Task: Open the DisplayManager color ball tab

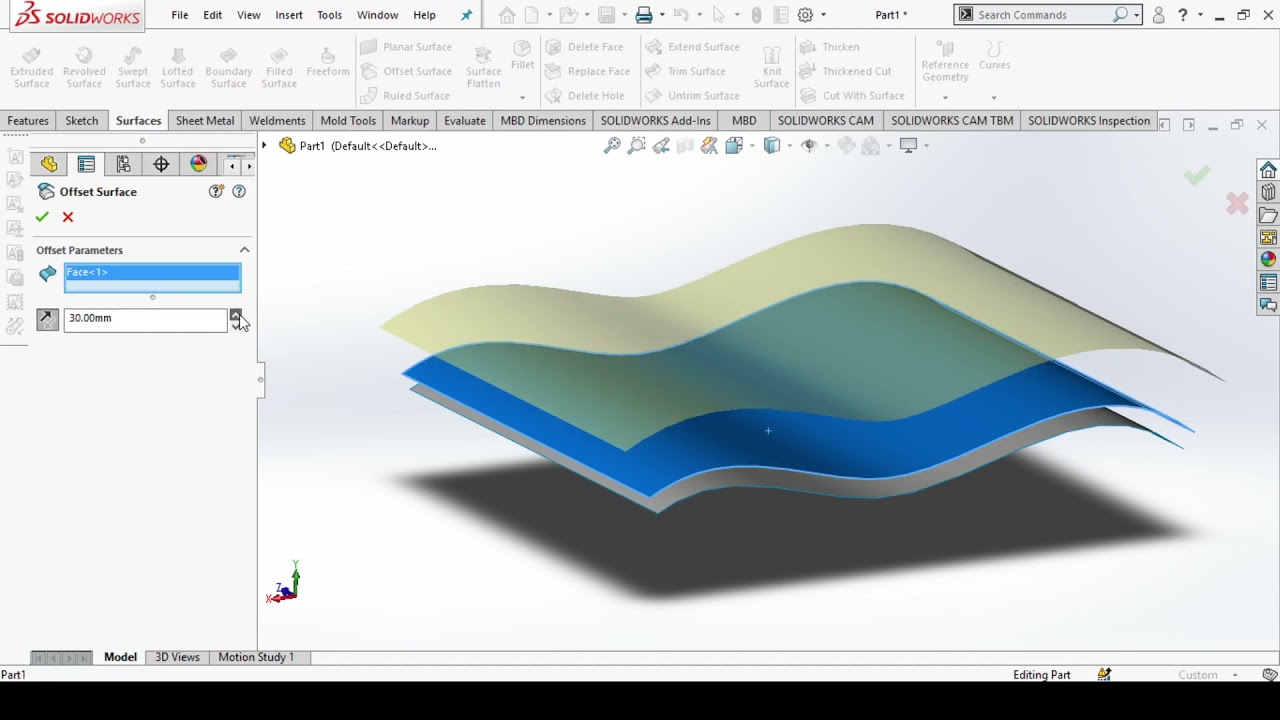Action: 198,164
